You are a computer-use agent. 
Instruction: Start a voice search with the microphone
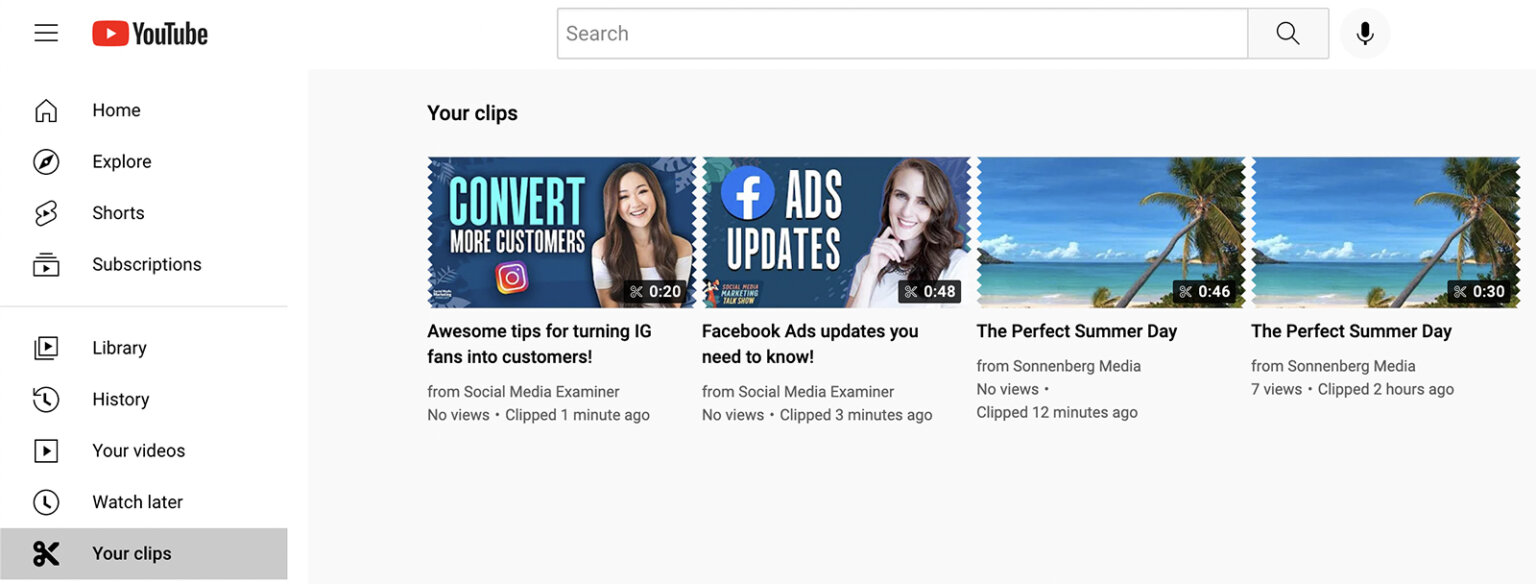point(1364,32)
